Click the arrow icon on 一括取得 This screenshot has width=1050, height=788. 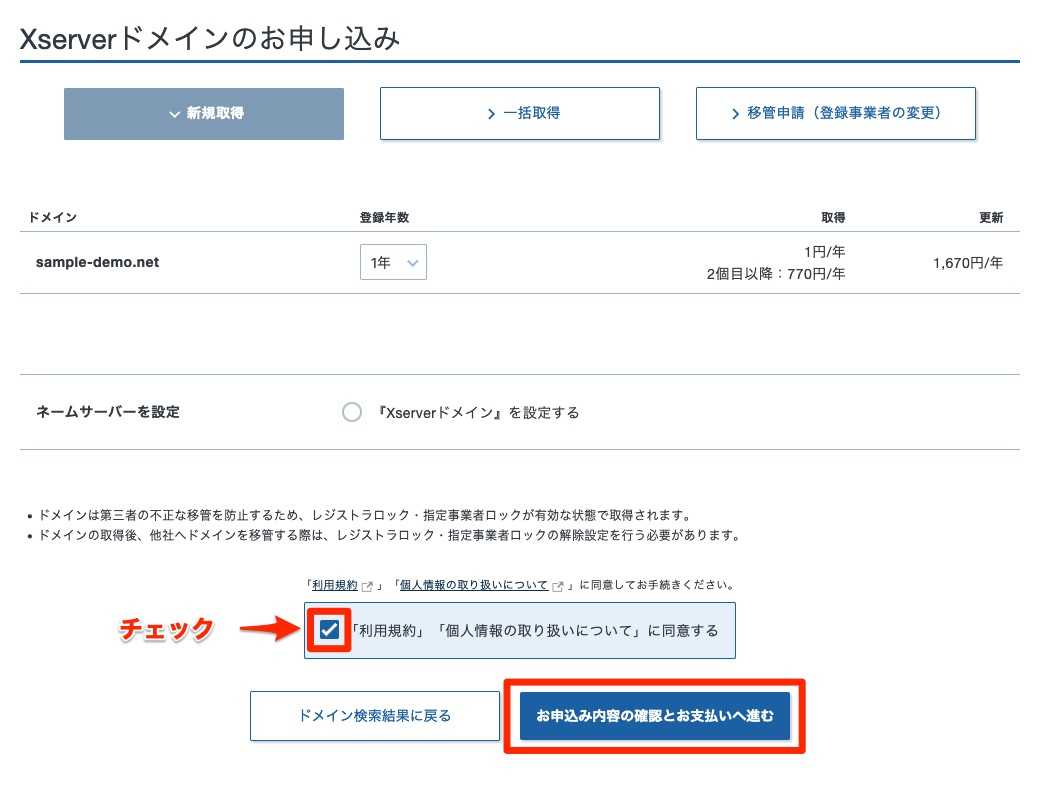492,114
